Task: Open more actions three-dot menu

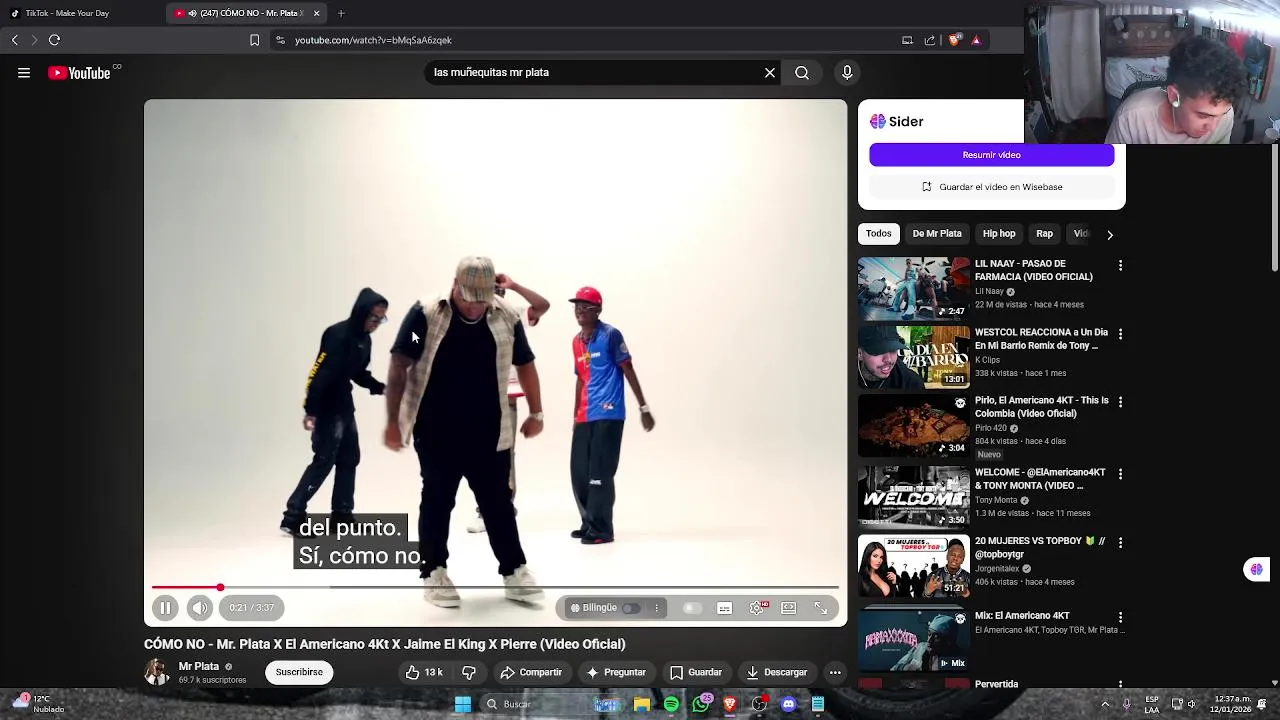Action: coord(835,673)
